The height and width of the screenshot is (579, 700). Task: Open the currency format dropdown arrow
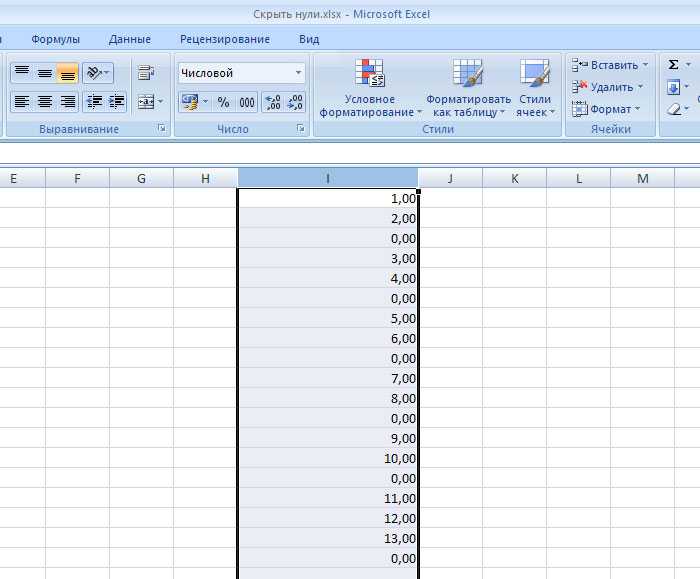click(205, 102)
